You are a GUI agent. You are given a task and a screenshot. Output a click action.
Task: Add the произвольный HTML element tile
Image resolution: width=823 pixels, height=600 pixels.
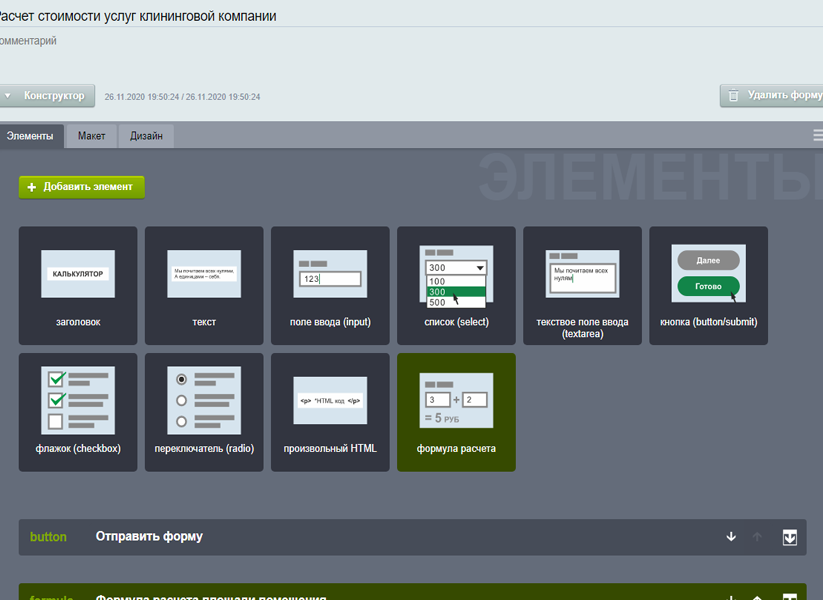(330, 411)
